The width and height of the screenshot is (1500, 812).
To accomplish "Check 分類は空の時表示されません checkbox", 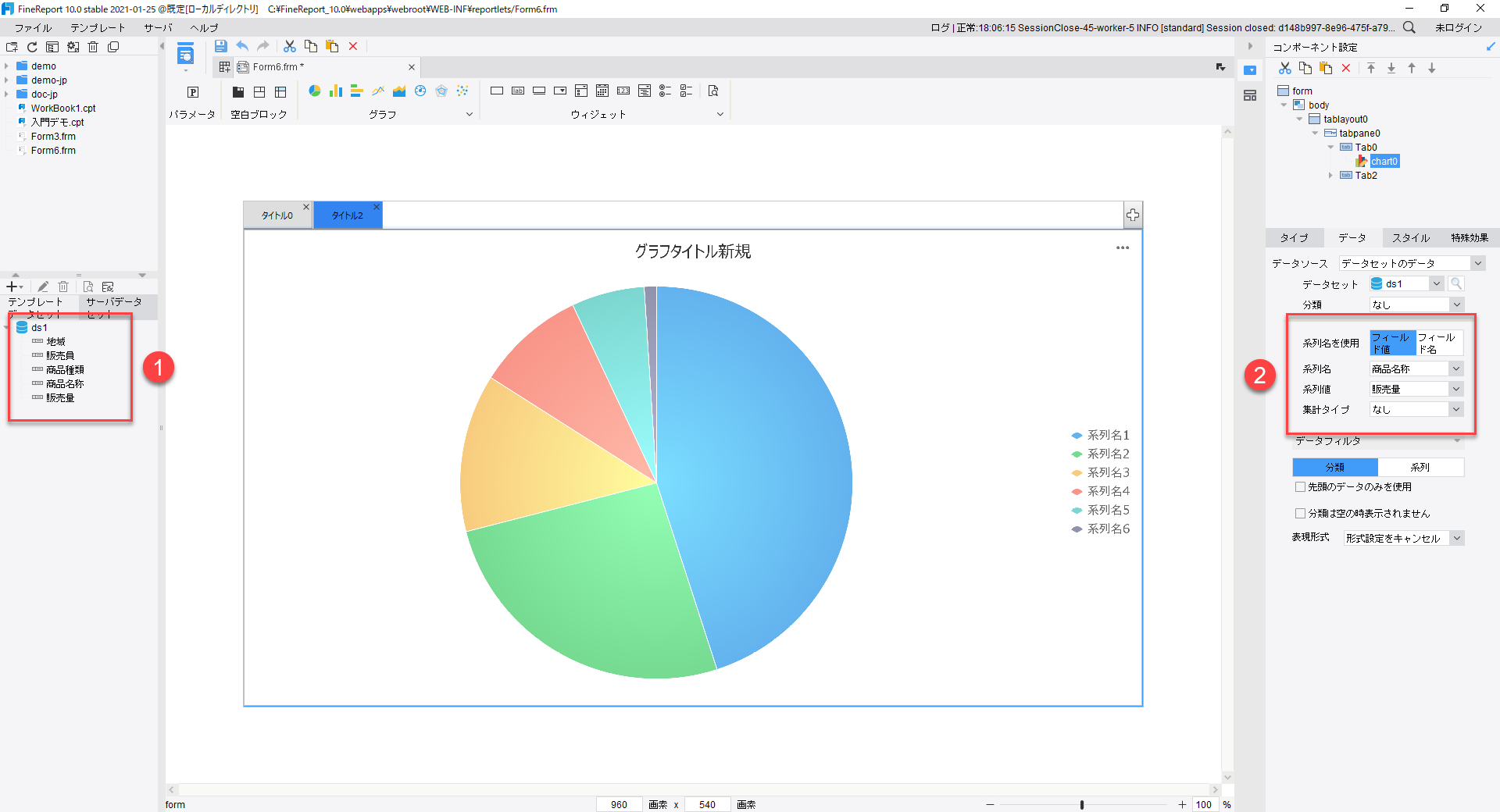I will tap(1301, 513).
